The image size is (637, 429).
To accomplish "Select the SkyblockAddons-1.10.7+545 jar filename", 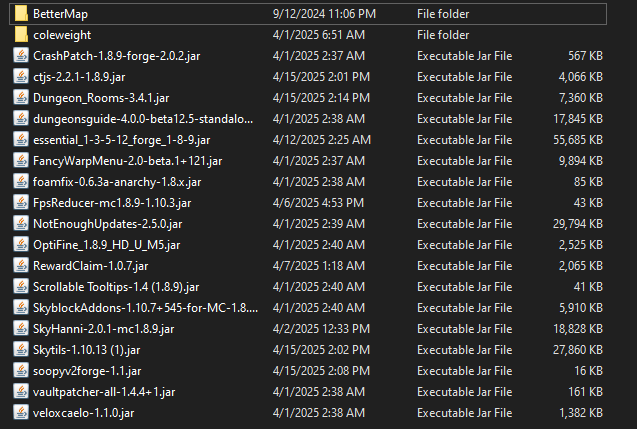I will 145,308.
